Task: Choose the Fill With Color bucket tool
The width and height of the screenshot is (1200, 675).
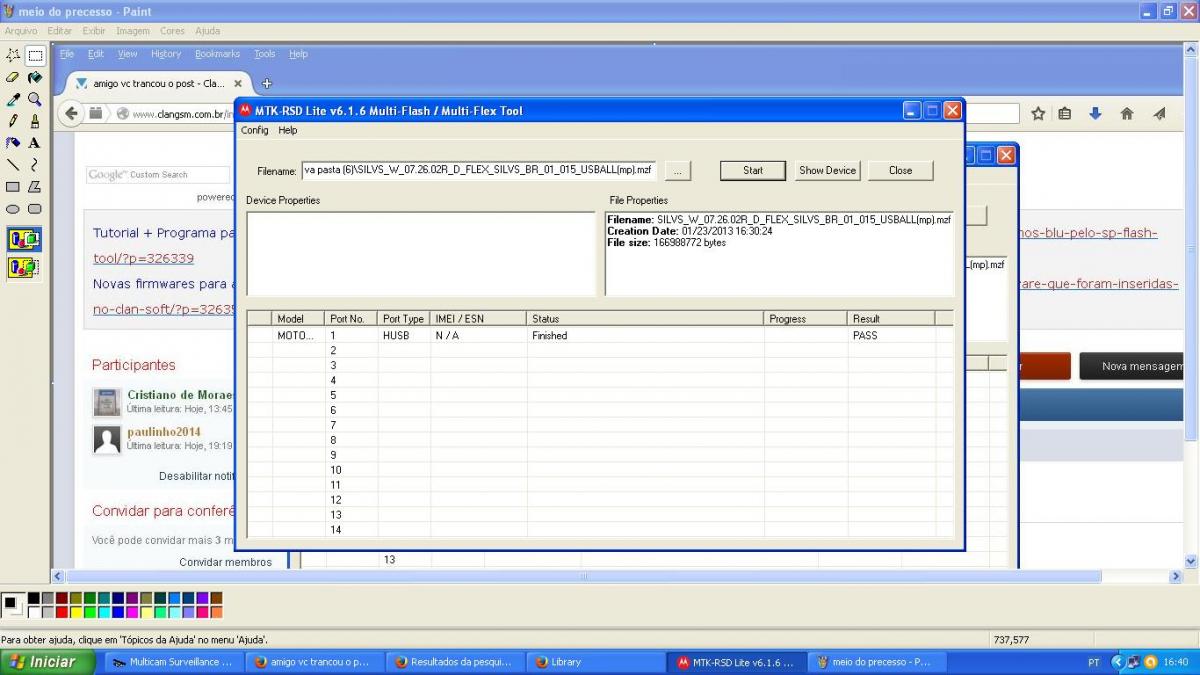Action: (x=34, y=78)
